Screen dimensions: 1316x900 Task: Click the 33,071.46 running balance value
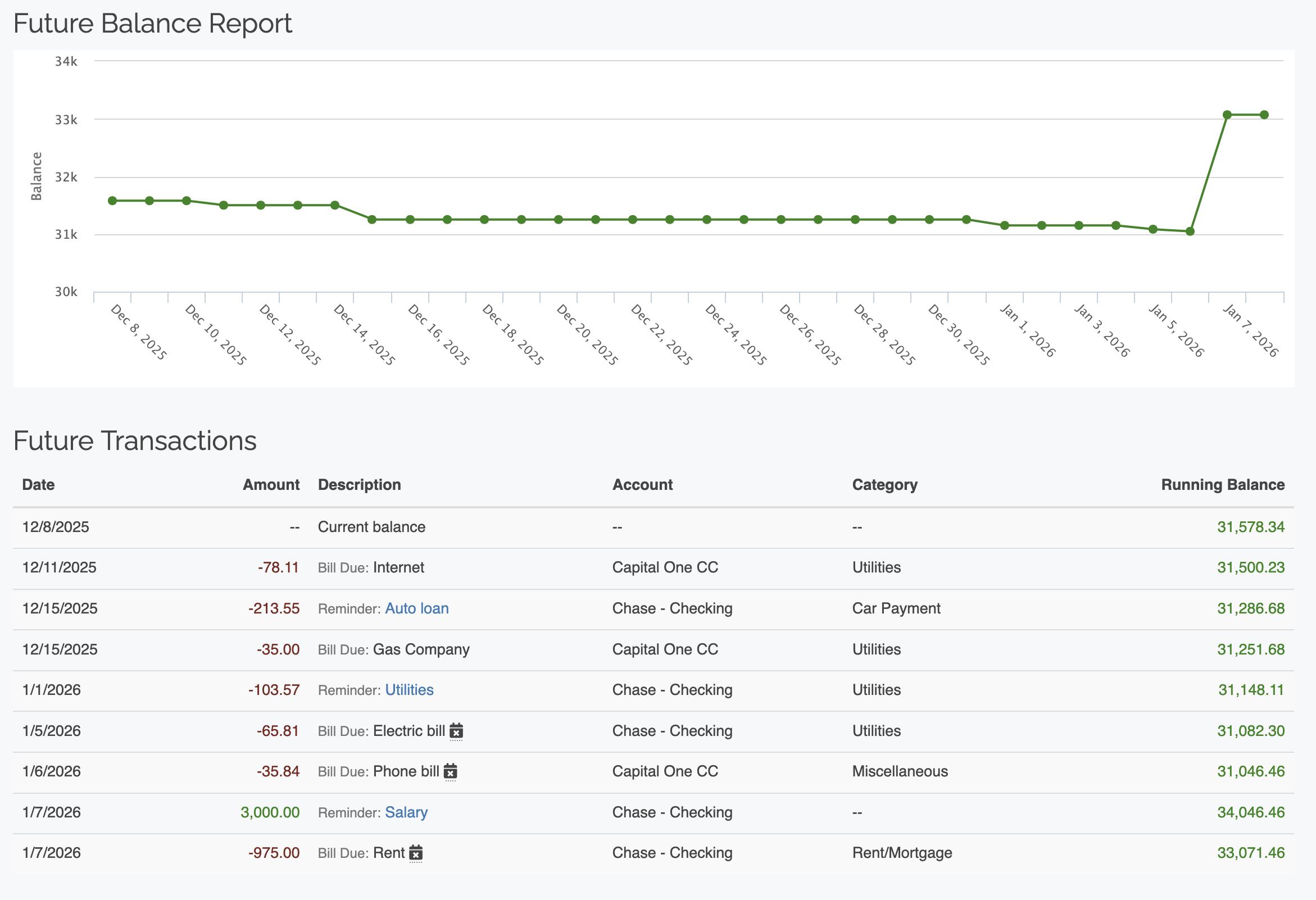1250,853
